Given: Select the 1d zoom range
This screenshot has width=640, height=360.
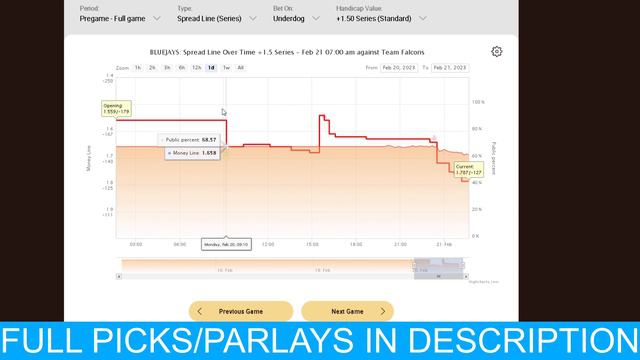Looking at the screenshot, I should (211, 68).
